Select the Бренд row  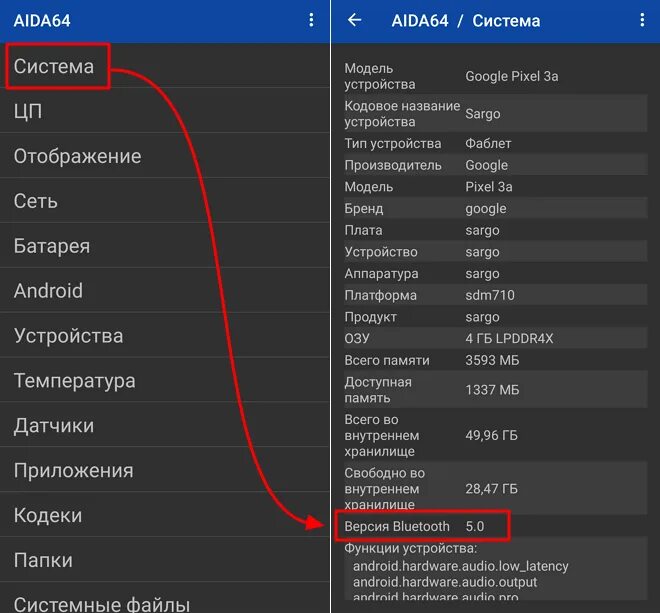tap(495, 208)
